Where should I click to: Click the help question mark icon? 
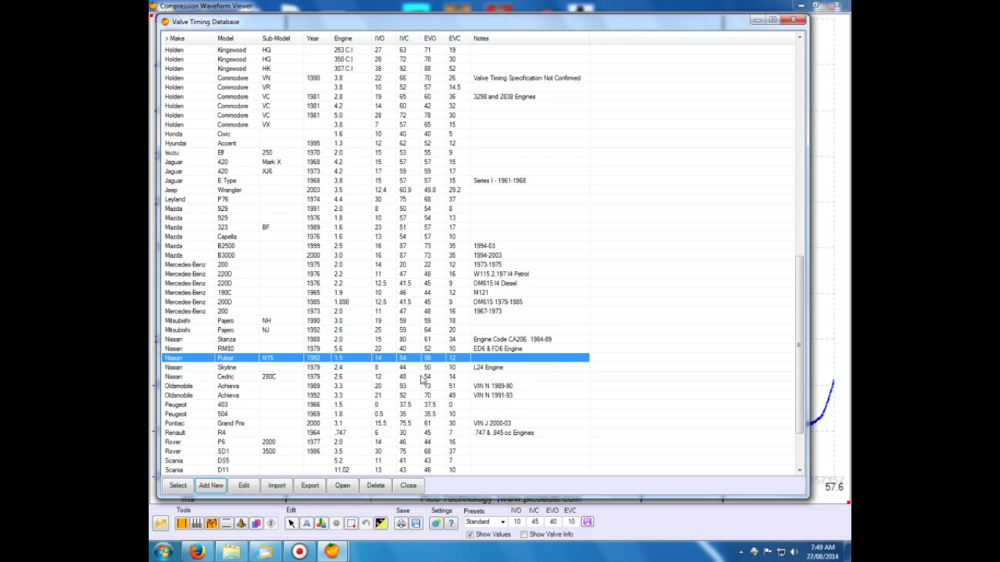pyautogui.click(x=451, y=523)
